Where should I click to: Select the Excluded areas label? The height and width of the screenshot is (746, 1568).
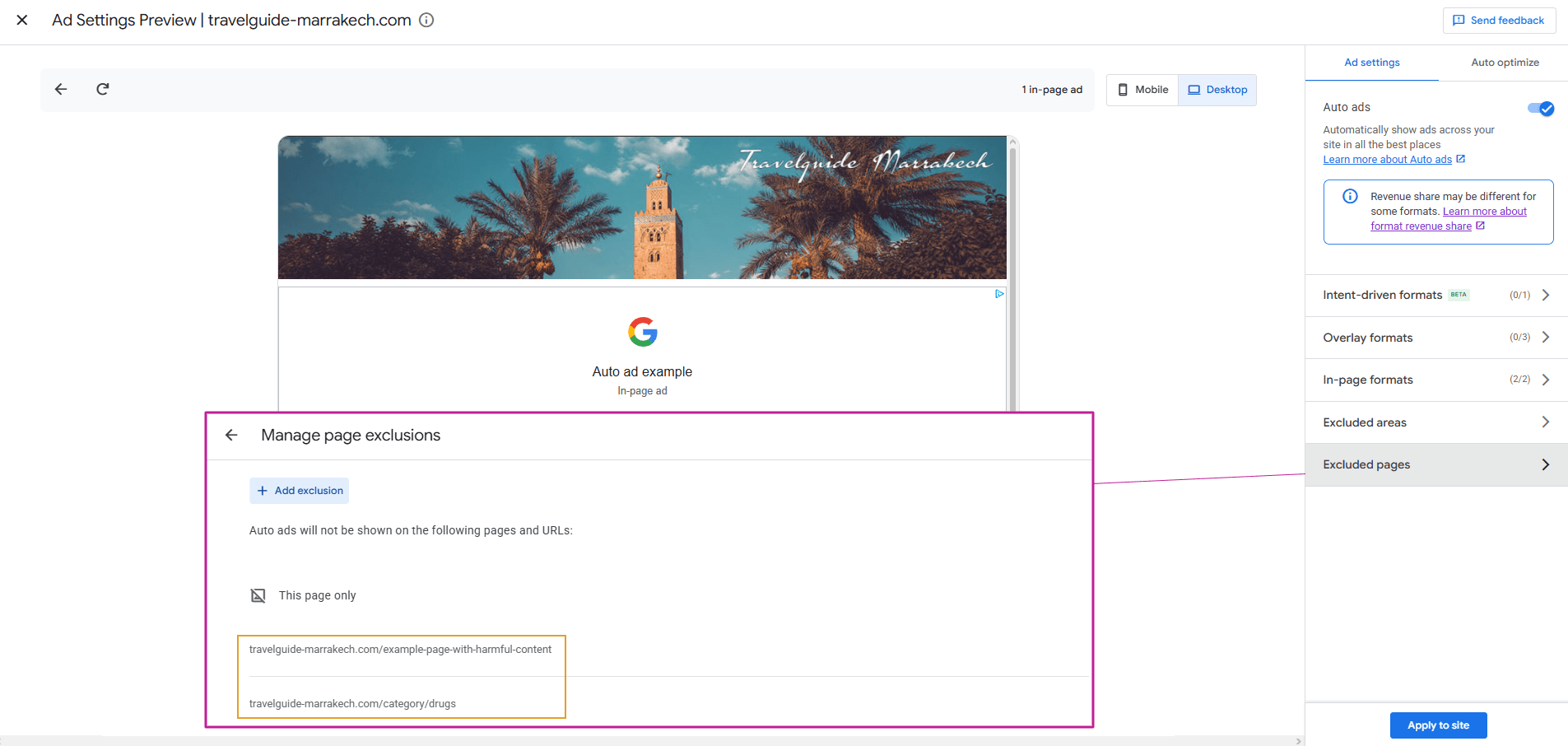click(x=1365, y=422)
